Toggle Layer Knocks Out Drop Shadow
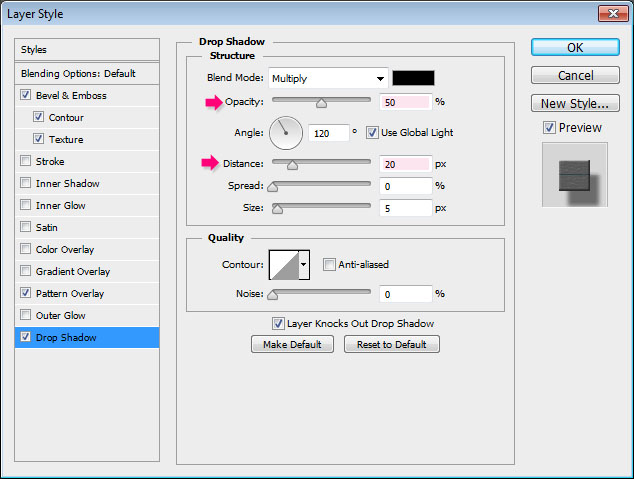The image size is (634, 479). (x=278, y=323)
